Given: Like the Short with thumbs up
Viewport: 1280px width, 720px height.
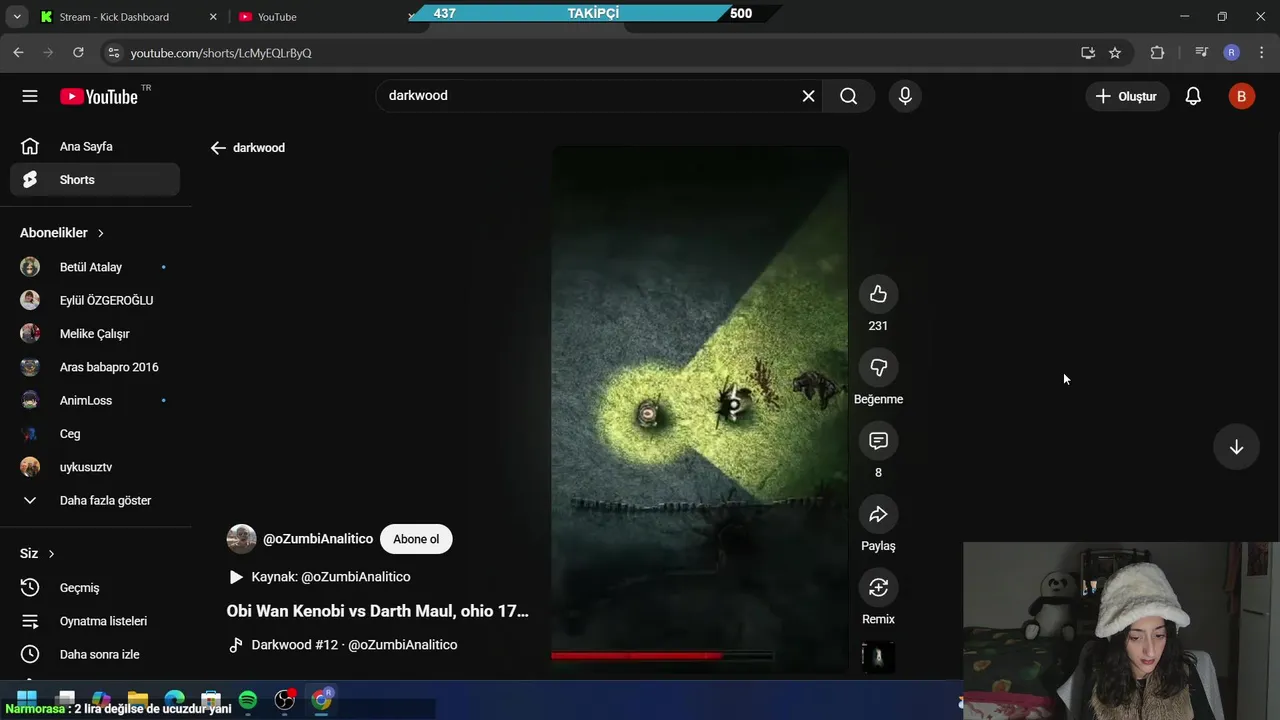Looking at the screenshot, I should (x=878, y=294).
